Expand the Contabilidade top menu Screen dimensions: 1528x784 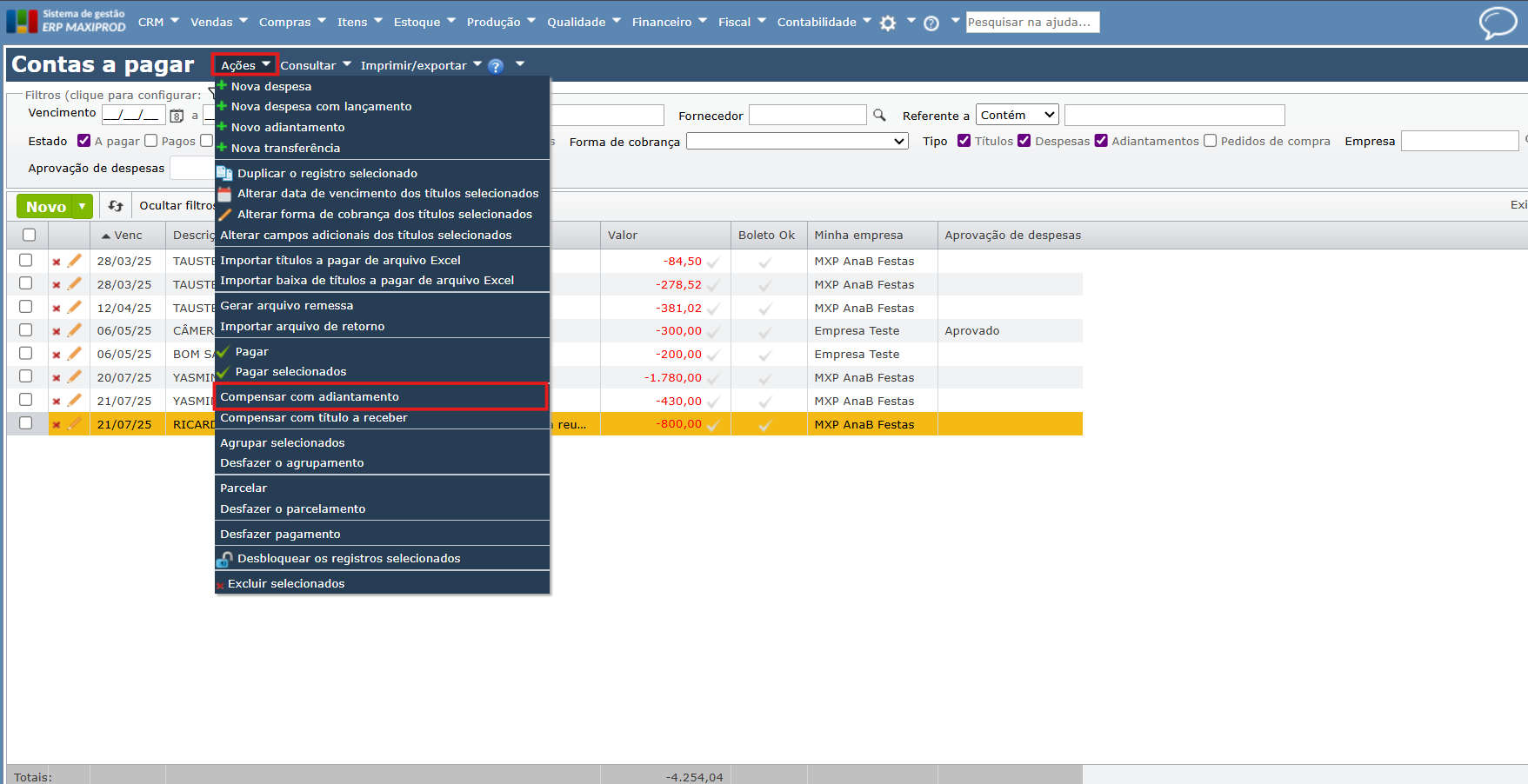[824, 22]
